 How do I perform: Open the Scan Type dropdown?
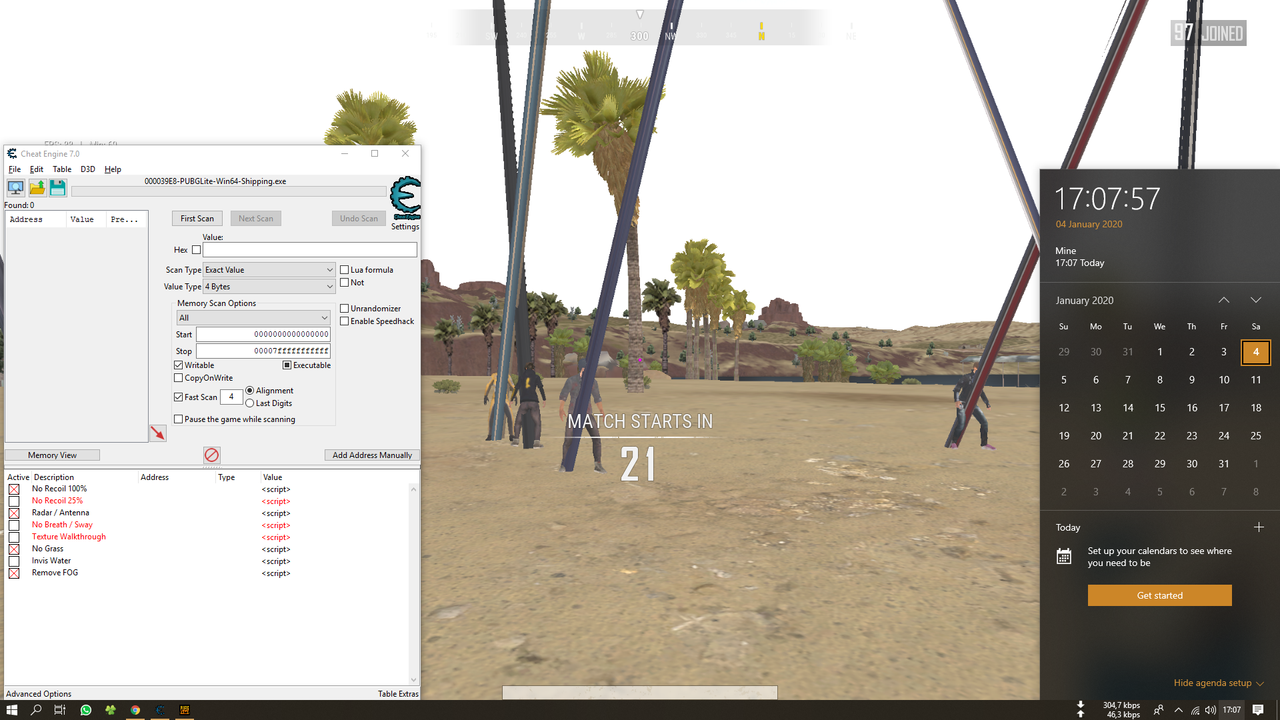tap(269, 270)
